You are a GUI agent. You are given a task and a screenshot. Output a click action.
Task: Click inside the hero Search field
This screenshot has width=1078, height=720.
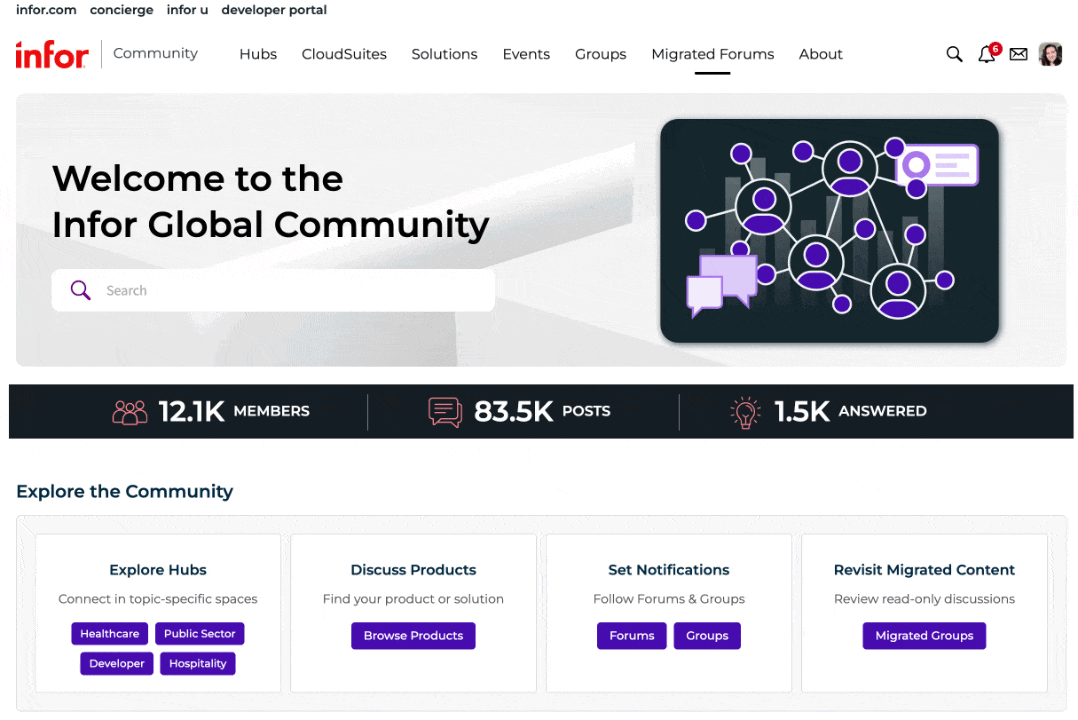(x=270, y=290)
